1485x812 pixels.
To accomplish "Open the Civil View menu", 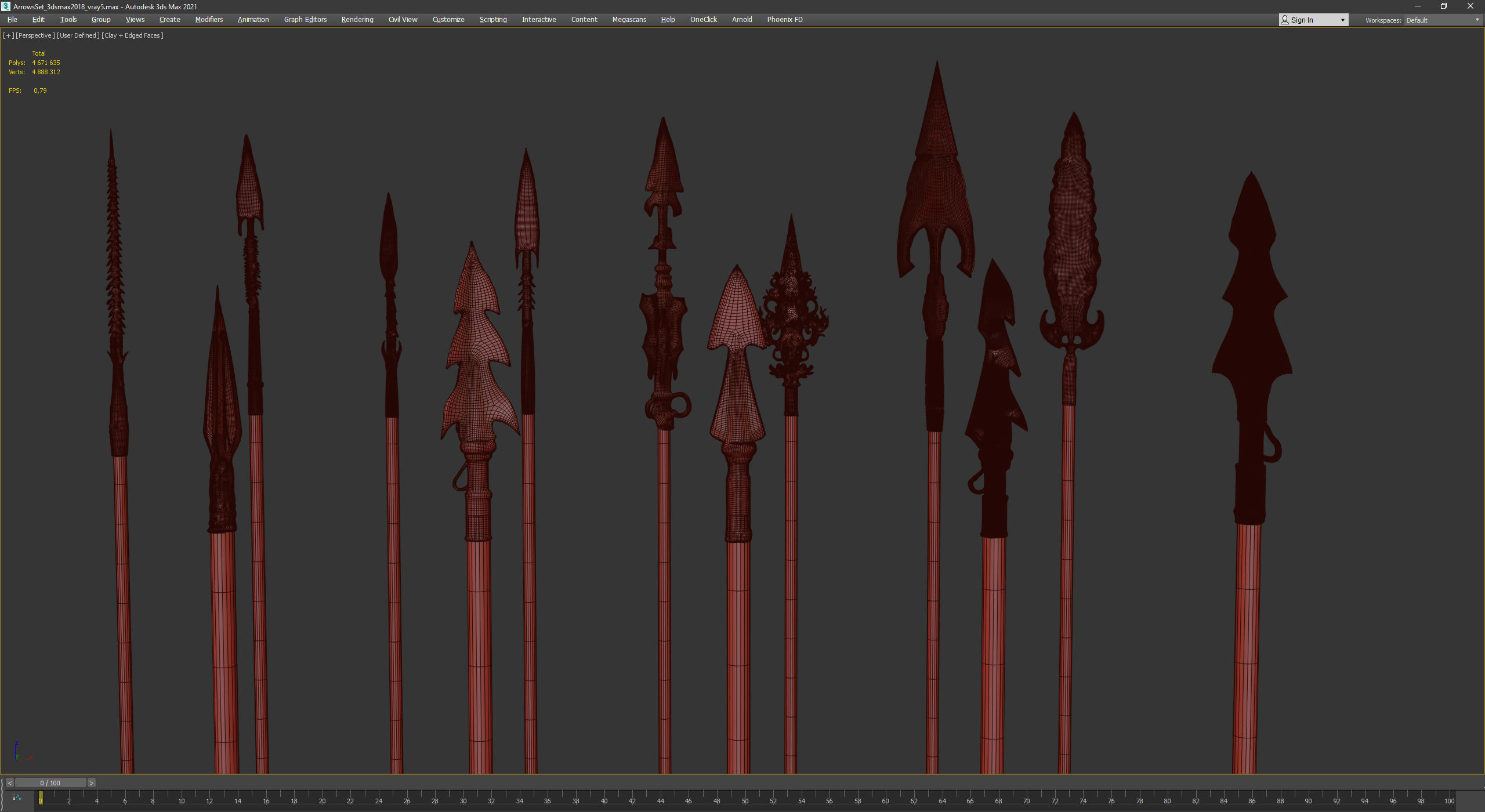I will coord(403,20).
